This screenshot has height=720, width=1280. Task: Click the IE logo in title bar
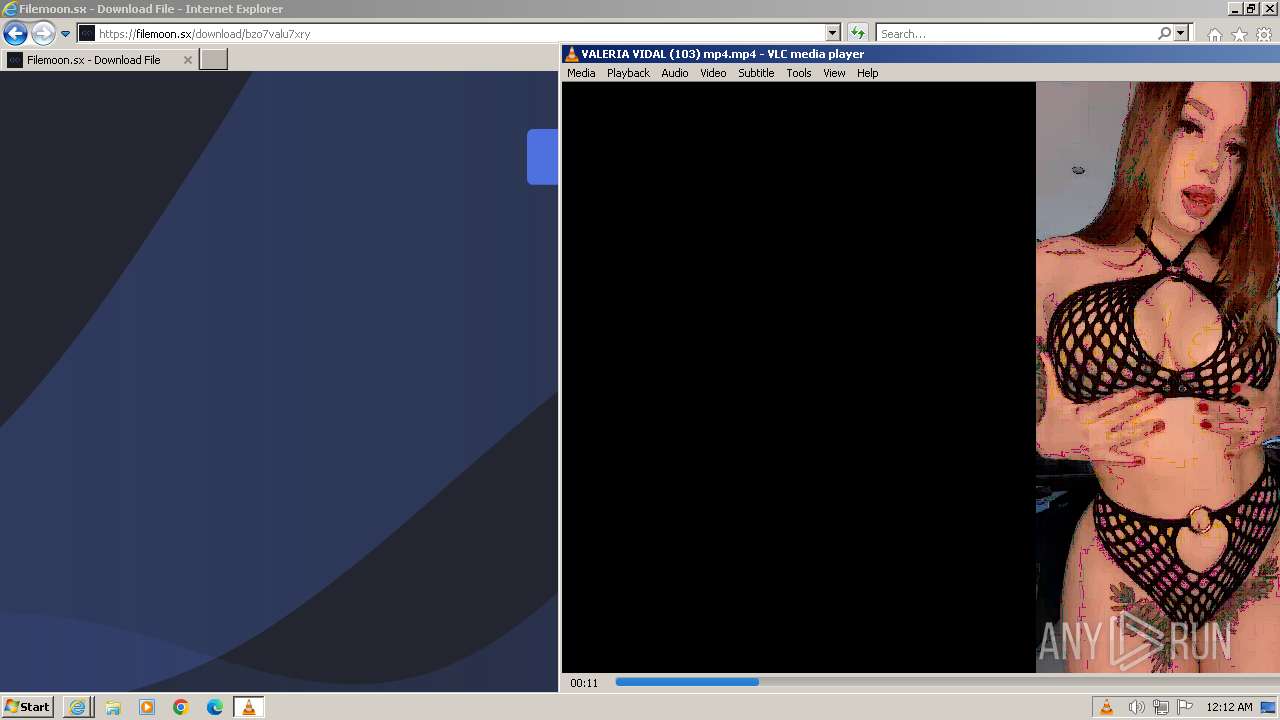[10, 9]
